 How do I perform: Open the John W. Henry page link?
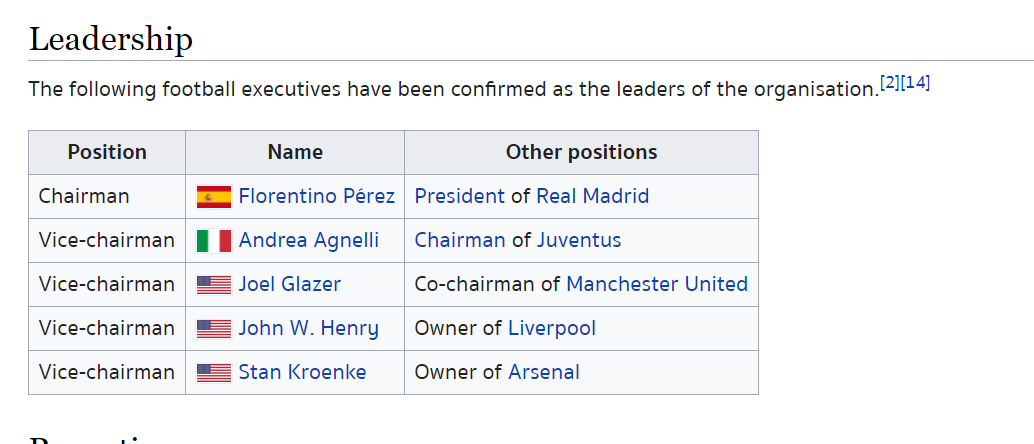tap(309, 328)
